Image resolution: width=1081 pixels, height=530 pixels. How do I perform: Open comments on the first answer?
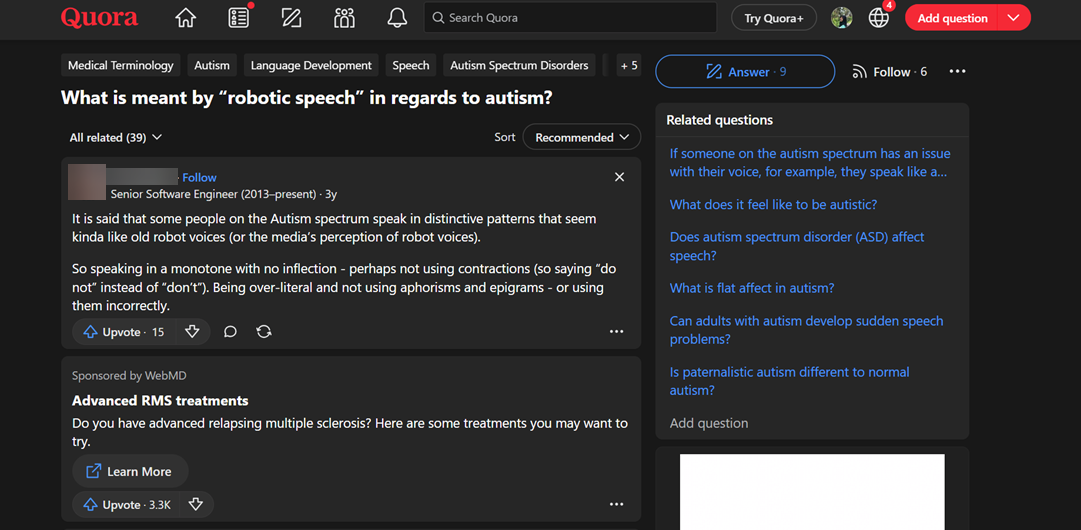(230, 332)
